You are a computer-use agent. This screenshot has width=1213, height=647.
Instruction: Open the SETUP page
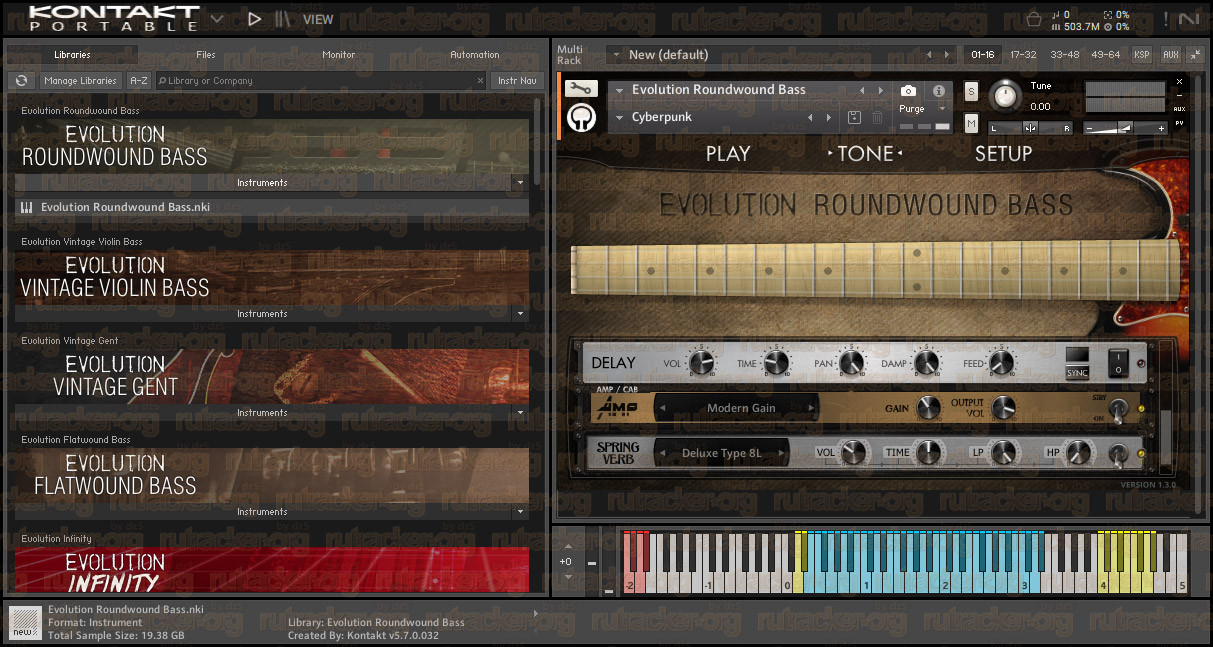[x=1003, y=153]
